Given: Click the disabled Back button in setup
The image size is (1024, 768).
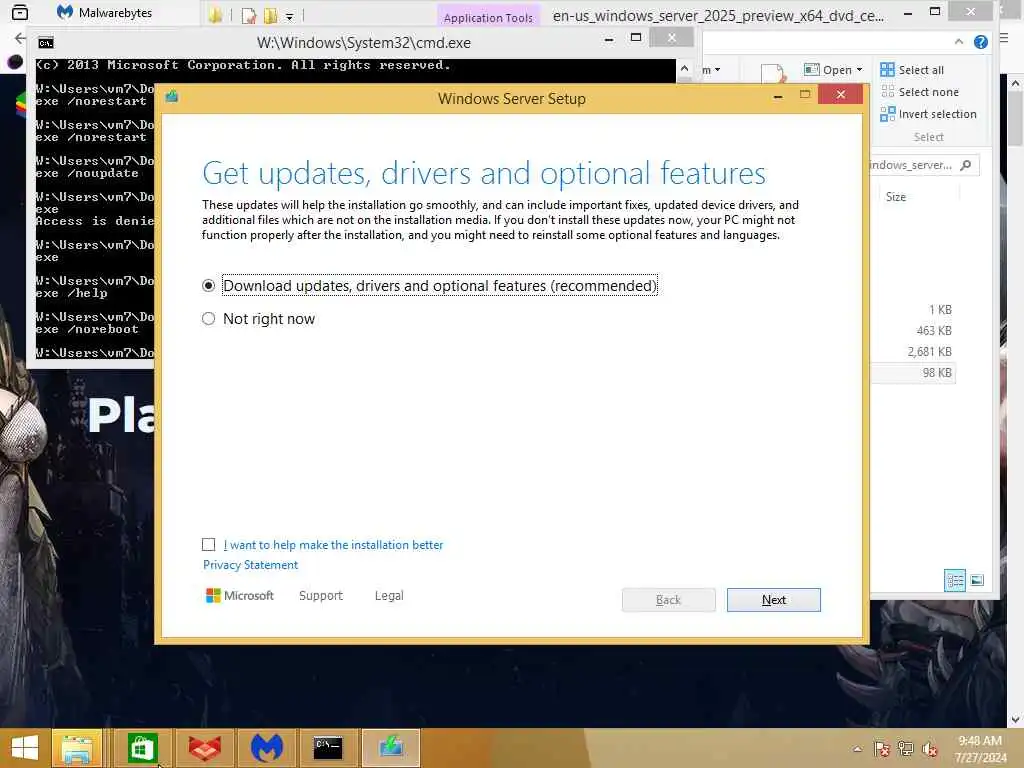Looking at the screenshot, I should click(668, 600).
